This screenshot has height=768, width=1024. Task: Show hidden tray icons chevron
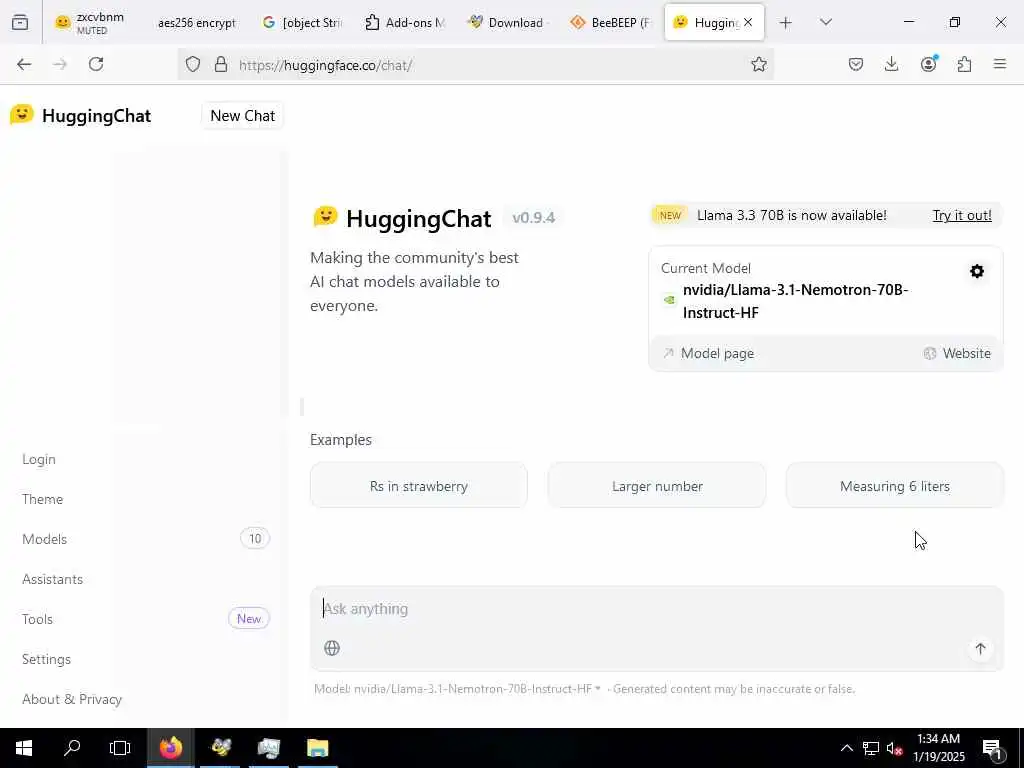(846, 748)
